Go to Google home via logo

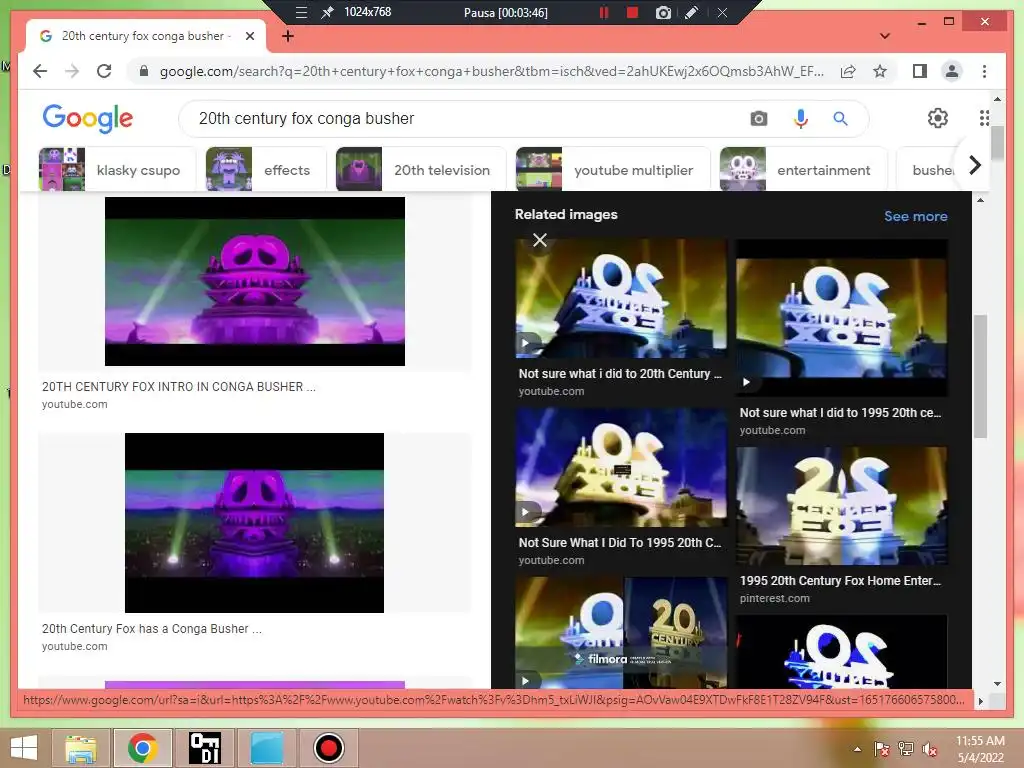point(88,118)
